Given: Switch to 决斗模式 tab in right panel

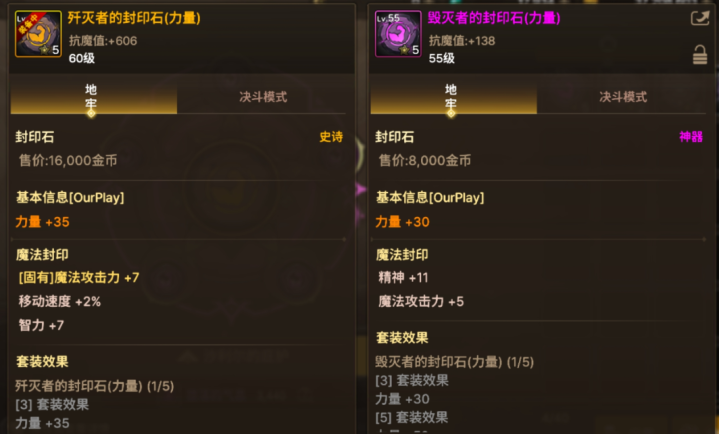Looking at the screenshot, I should tap(623, 97).
